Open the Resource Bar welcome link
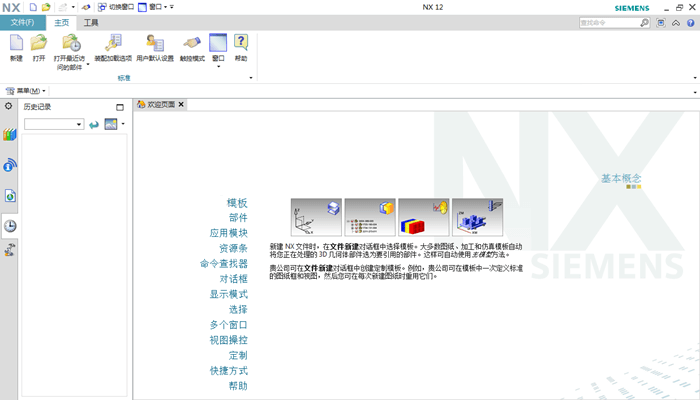The image size is (700, 400). pos(233,248)
